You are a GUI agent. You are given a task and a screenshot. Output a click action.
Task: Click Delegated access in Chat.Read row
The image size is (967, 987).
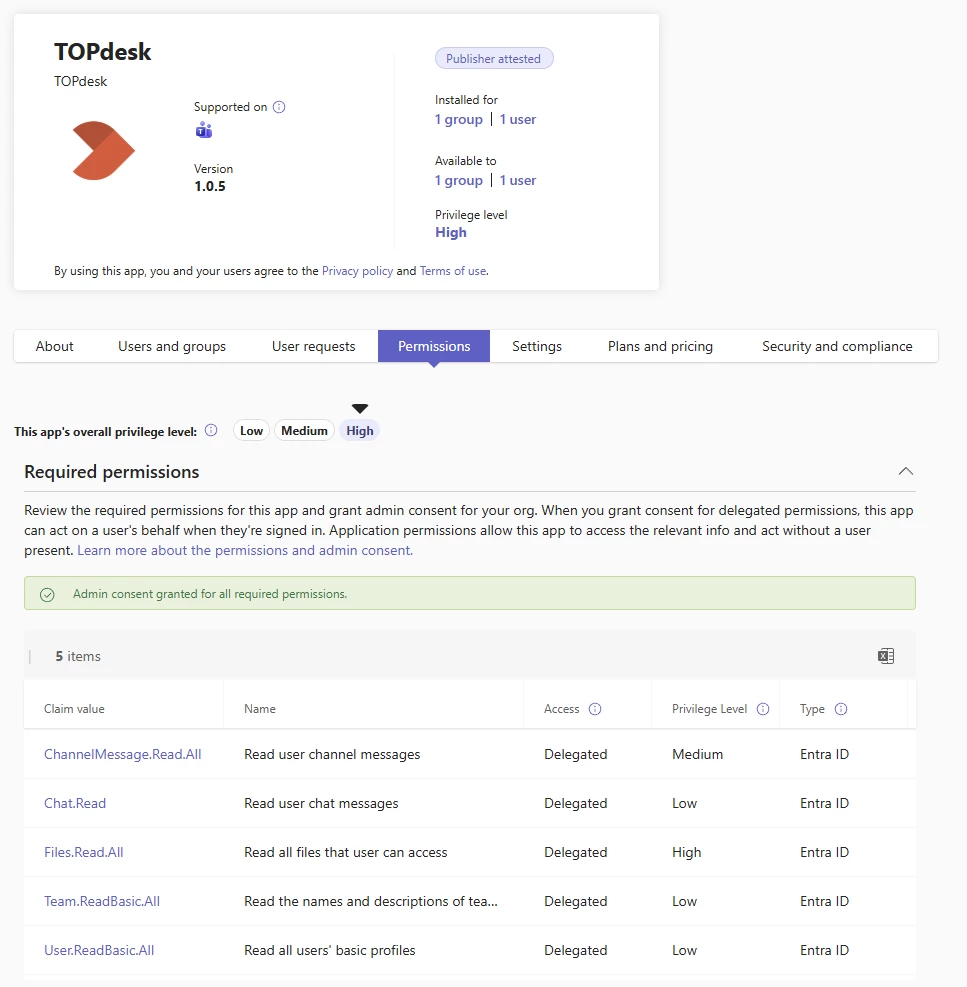coord(576,803)
